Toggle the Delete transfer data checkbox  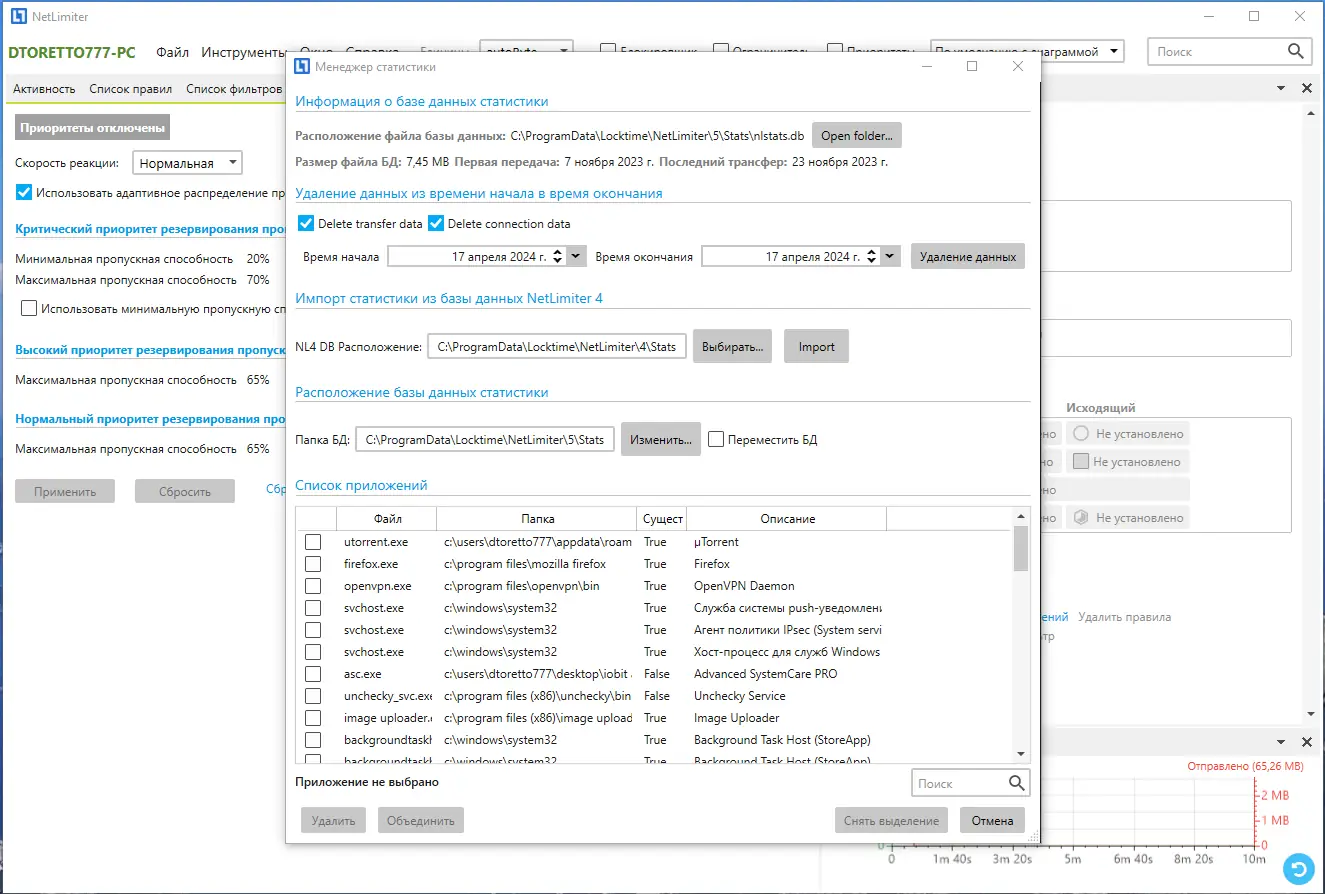tap(307, 223)
